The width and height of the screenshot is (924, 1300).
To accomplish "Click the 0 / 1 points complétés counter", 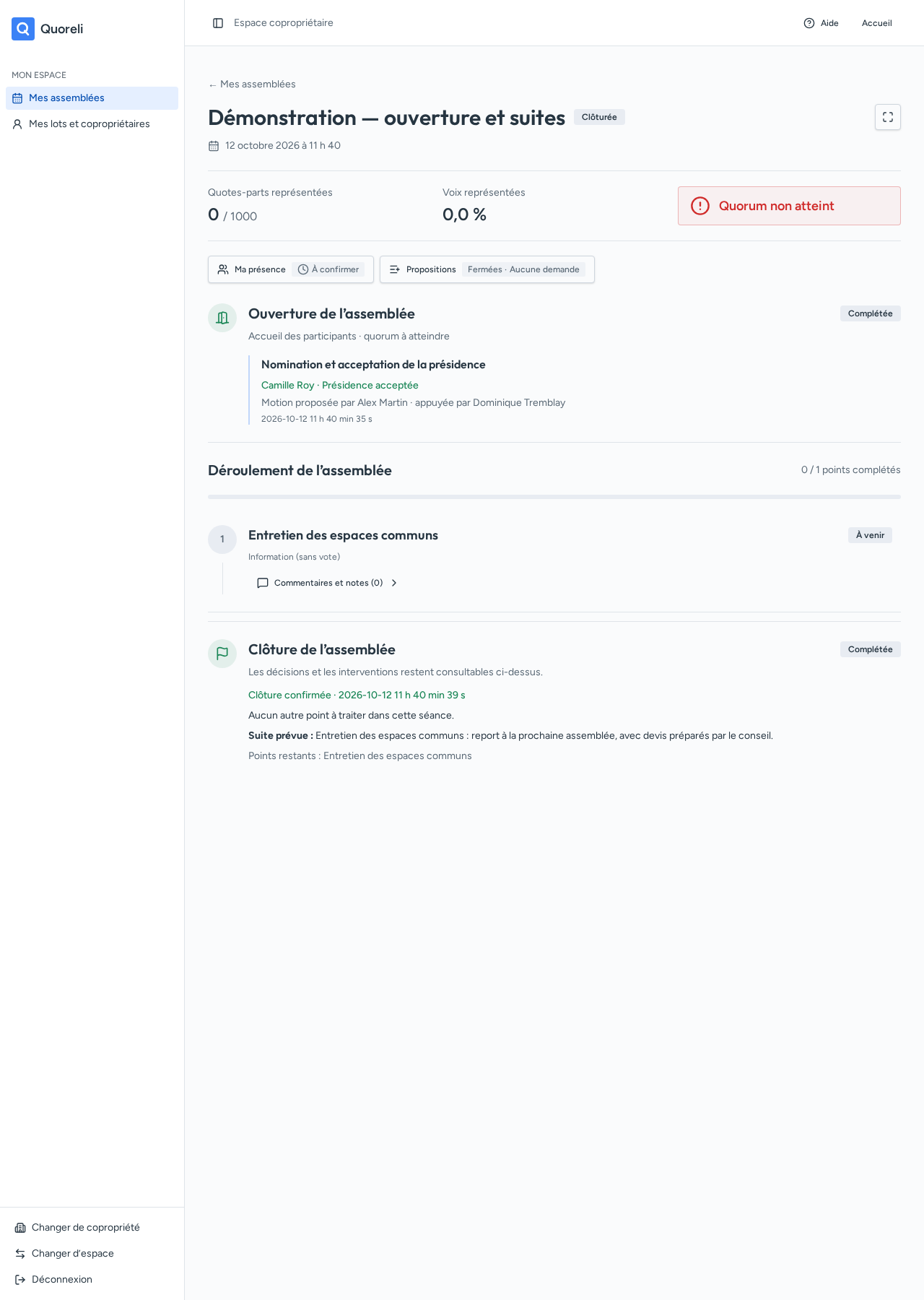I will [850, 470].
